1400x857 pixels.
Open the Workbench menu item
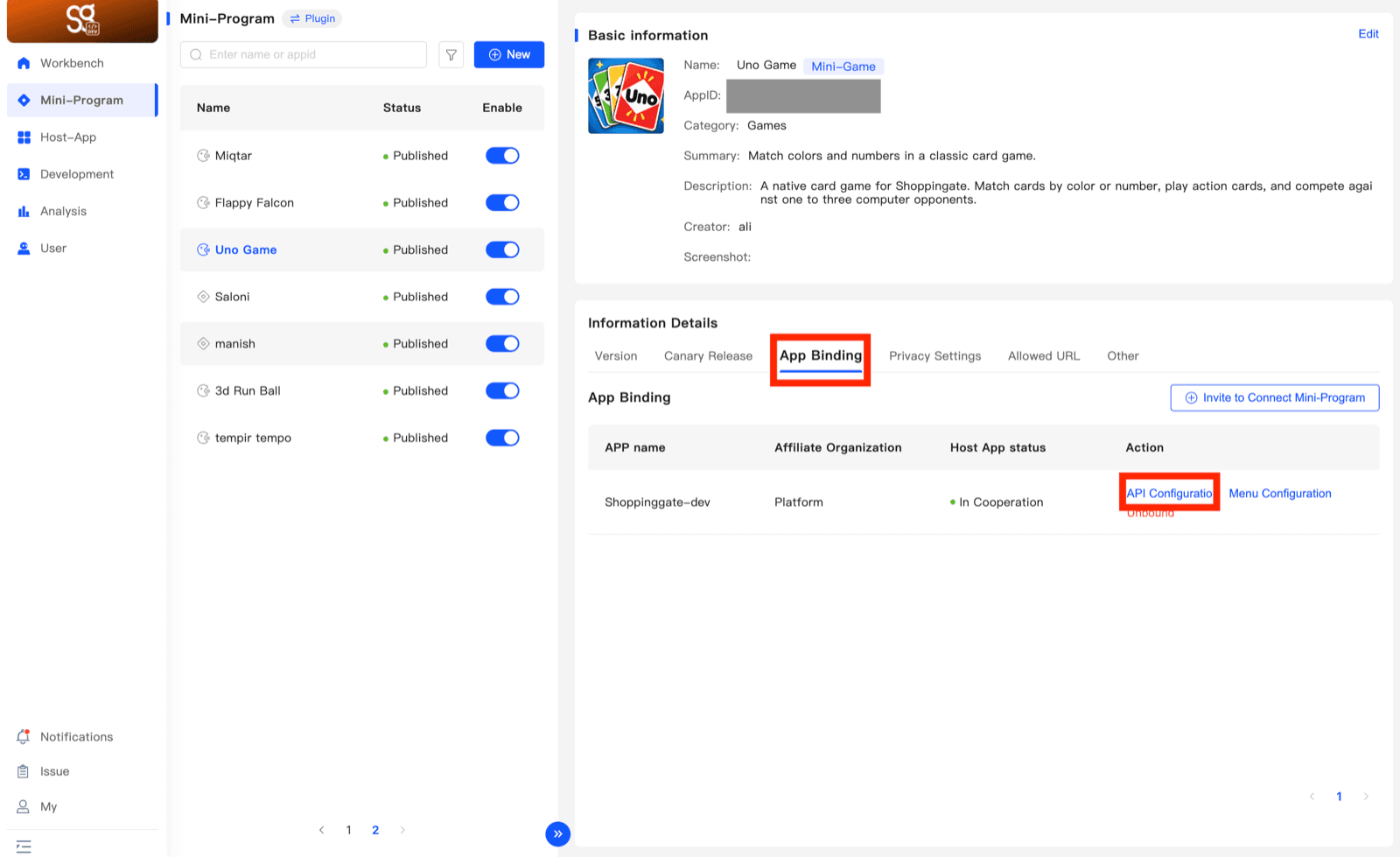point(82,63)
